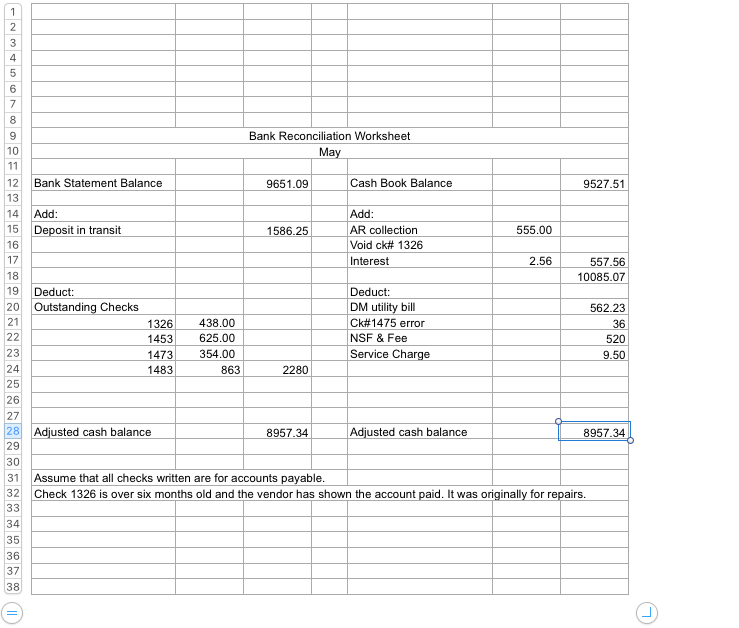Select row header 1
This screenshot has height=628, width=739.
pyautogui.click(x=13, y=12)
